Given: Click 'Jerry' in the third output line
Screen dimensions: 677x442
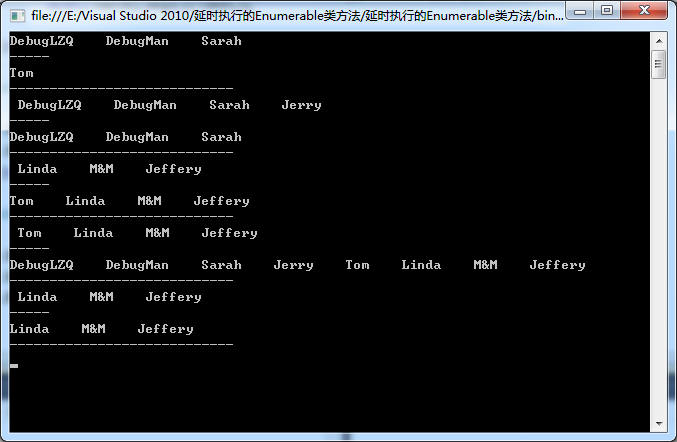Looking at the screenshot, I should pos(301,105).
